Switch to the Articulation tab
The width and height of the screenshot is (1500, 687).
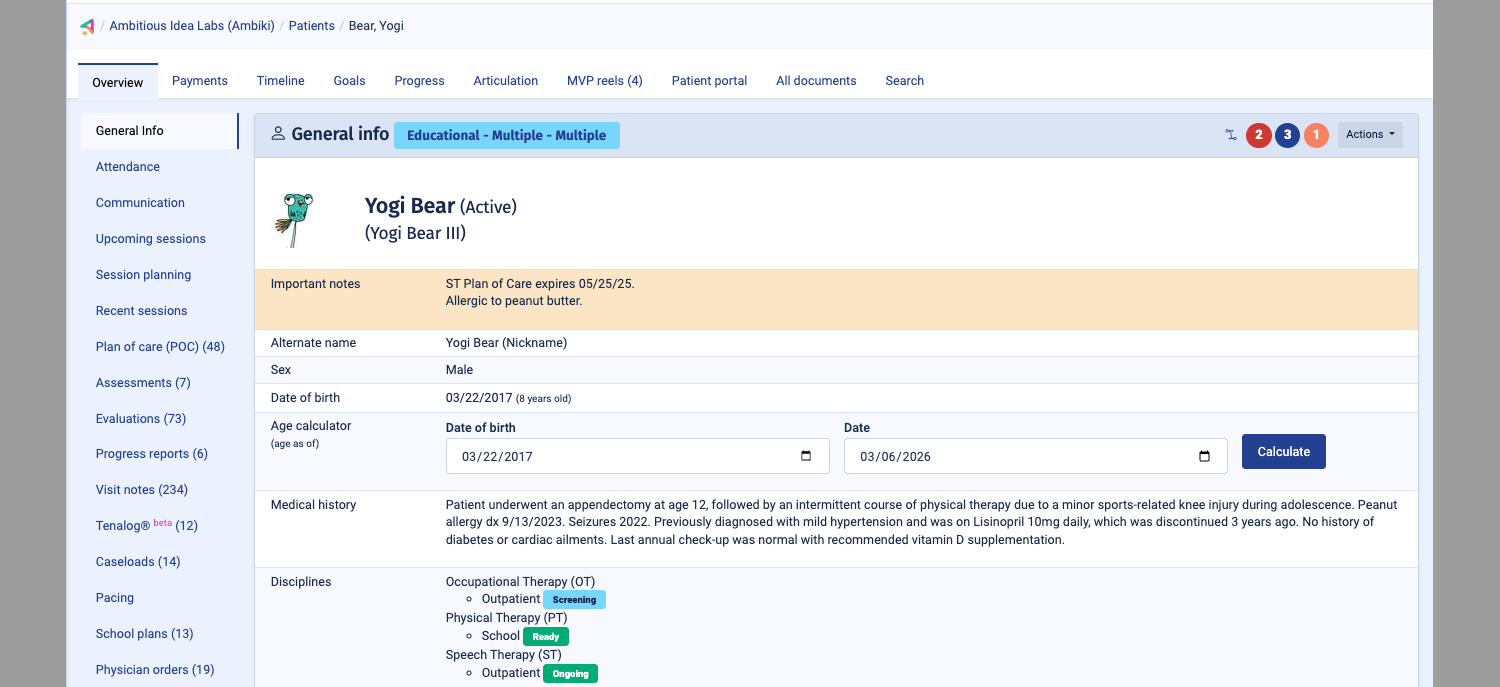(505, 80)
